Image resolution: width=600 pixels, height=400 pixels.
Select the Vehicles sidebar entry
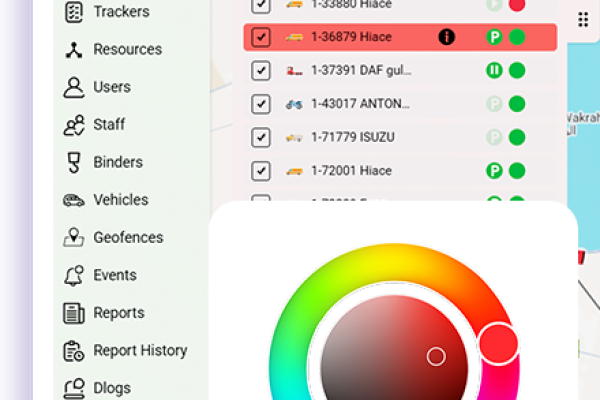point(120,200)
